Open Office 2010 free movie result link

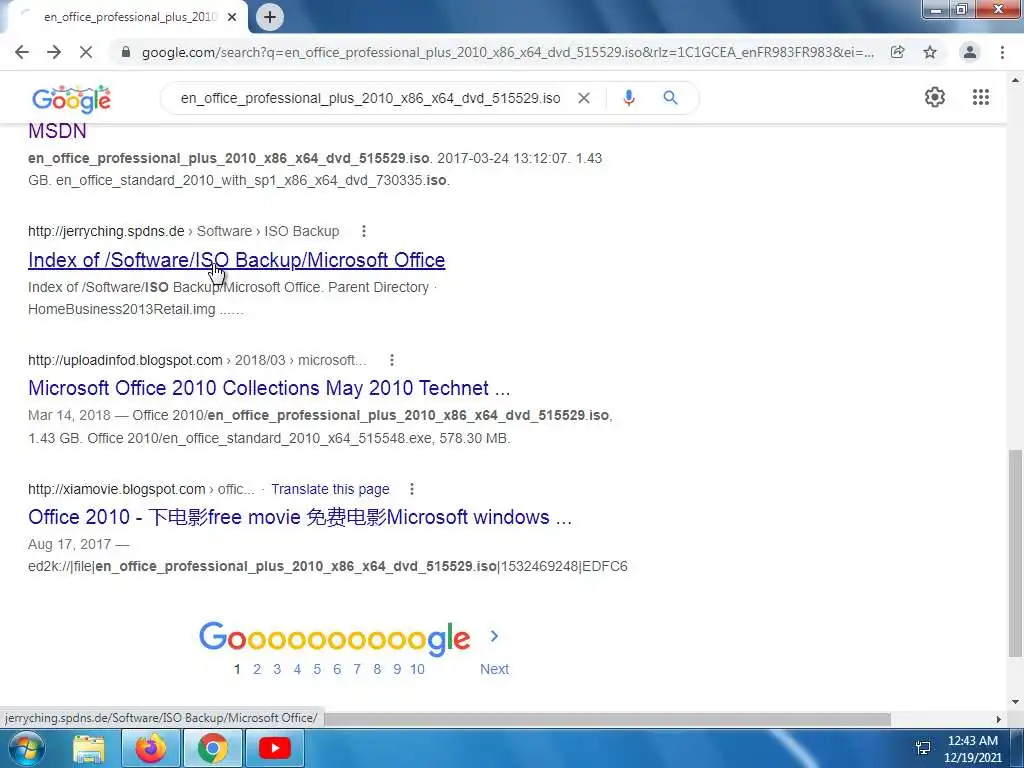pos(300,517)
